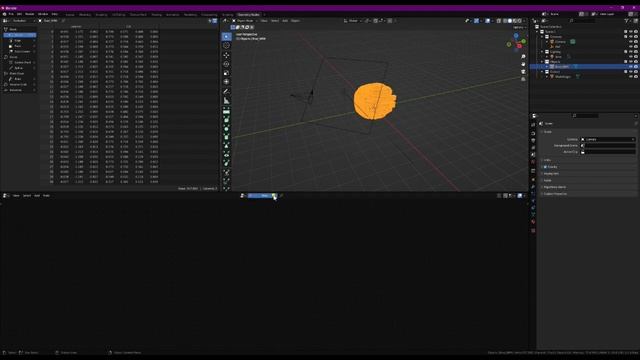640x360 pixels.
Task: Open the Tool properties tab
Action: point(533,125)
